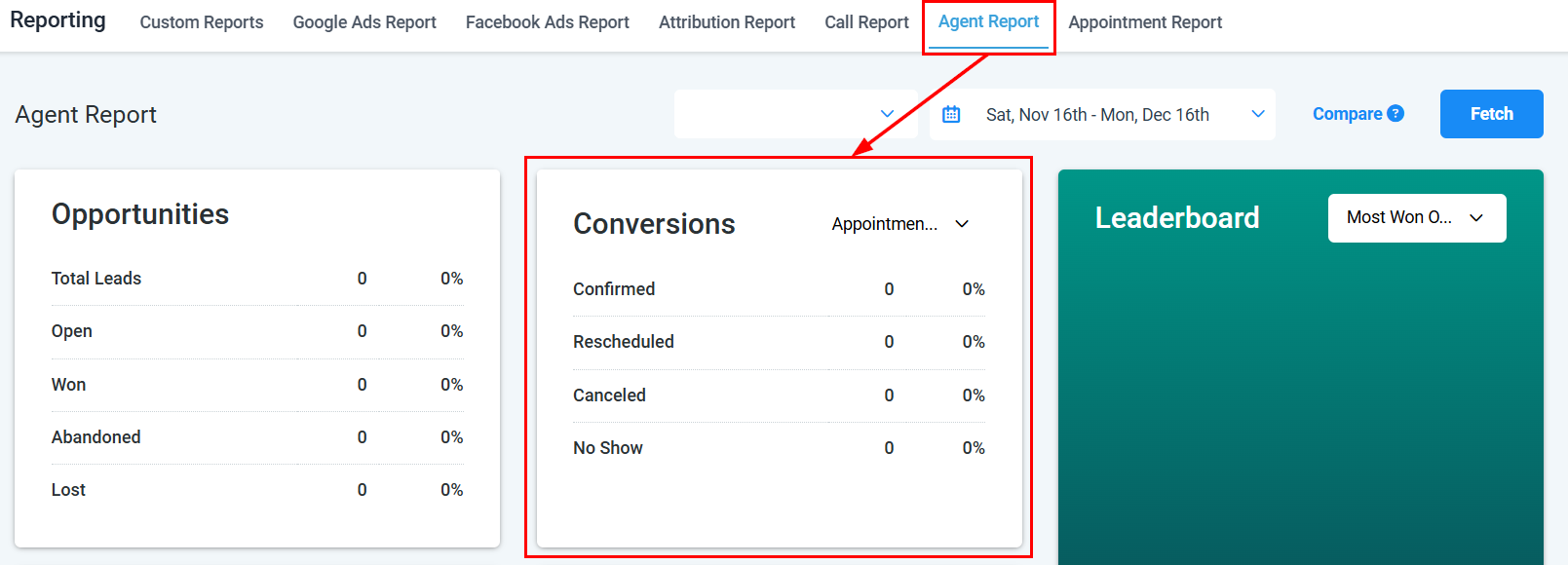Click the Sat, Nov 16th date range text
Viewport: 1568px width, 565px height.
pyautogui.click(x=1097, y=115)
